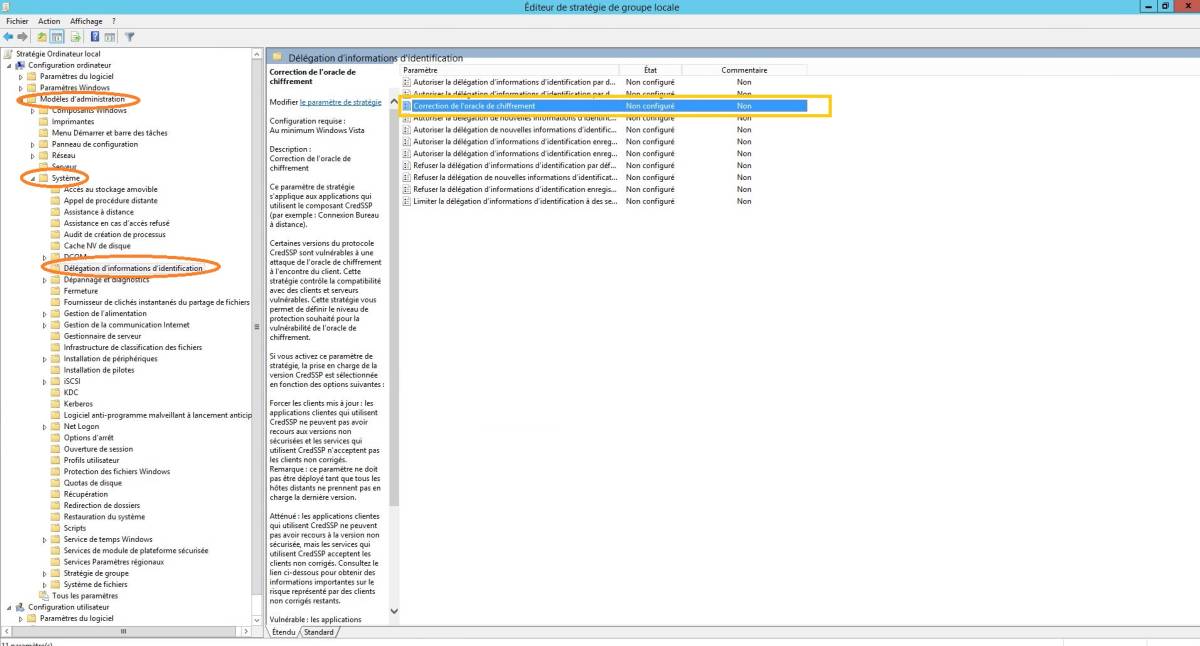Viewport: 1200px width, 646px height.
Task: Select the Kerberos folder in tree
Action: tap(78, 404)
